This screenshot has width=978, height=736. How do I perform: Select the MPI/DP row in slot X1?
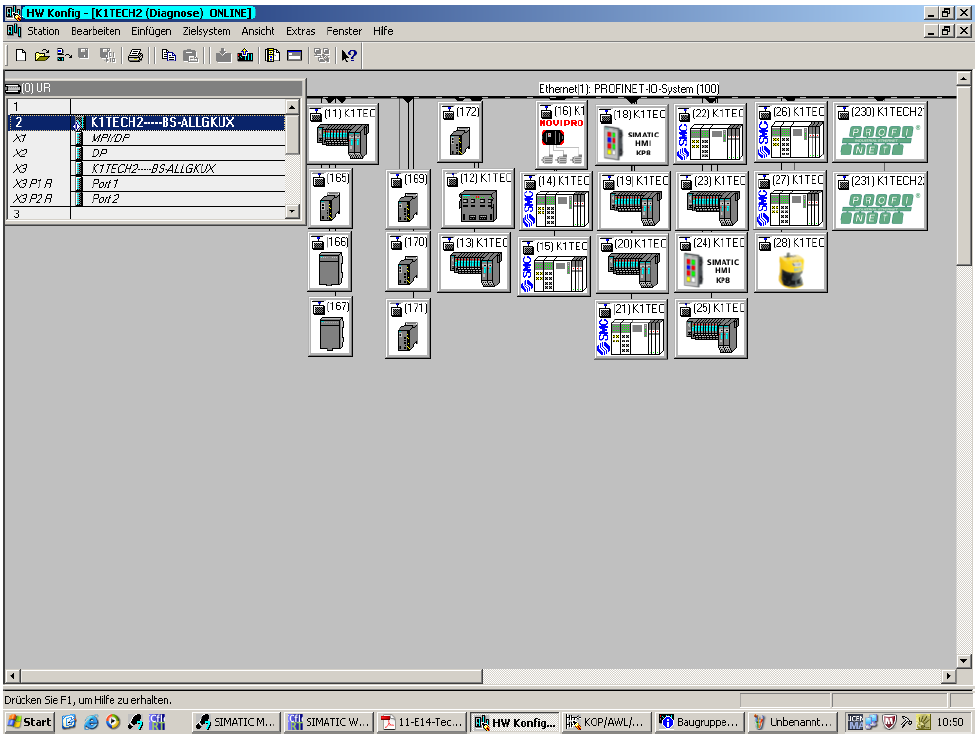147,138
